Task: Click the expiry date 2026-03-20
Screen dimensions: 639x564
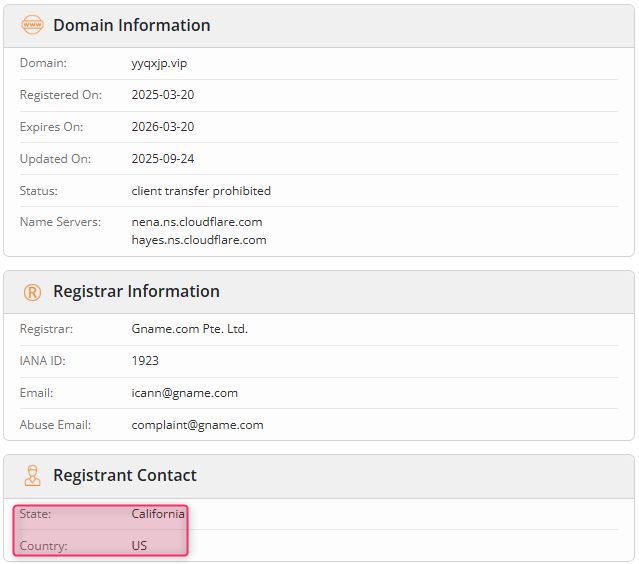Action: pyautogui.click(x=163, y=127)
